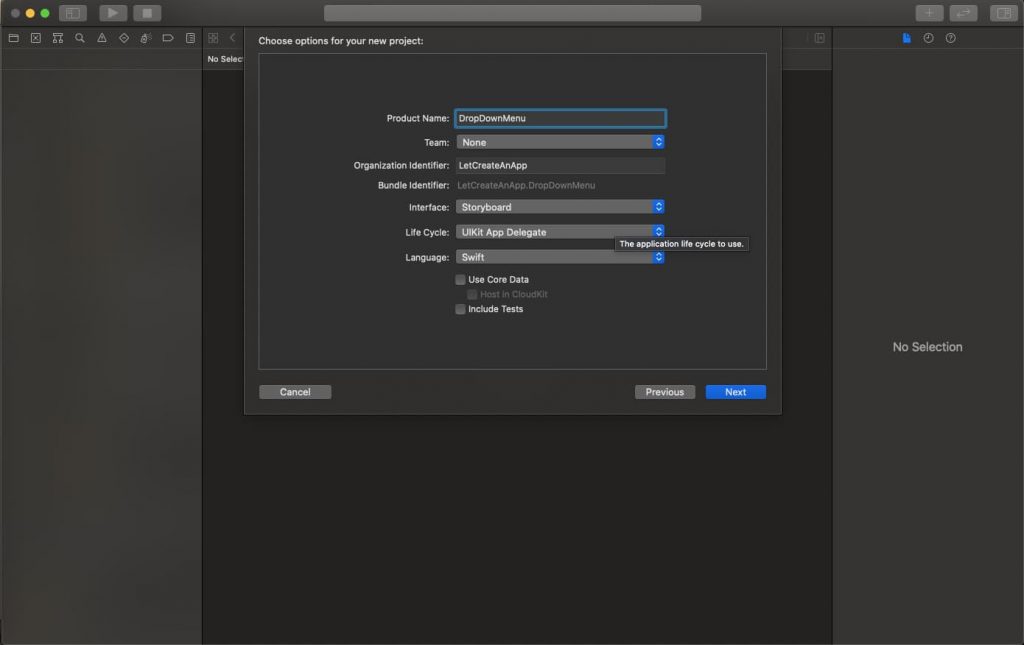
Task: Open the Language dropdown showing Swift
Action: [560, 257]
